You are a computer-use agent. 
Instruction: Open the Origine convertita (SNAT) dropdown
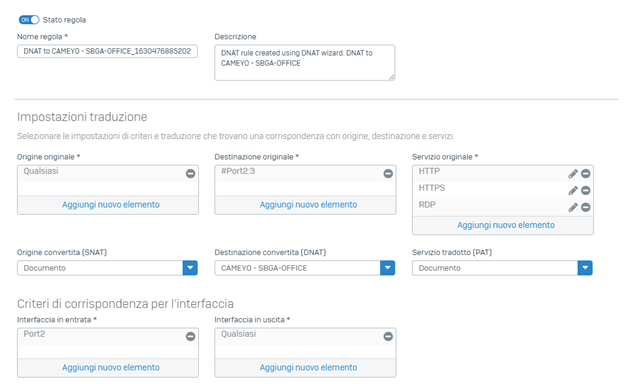coord(190,268)
